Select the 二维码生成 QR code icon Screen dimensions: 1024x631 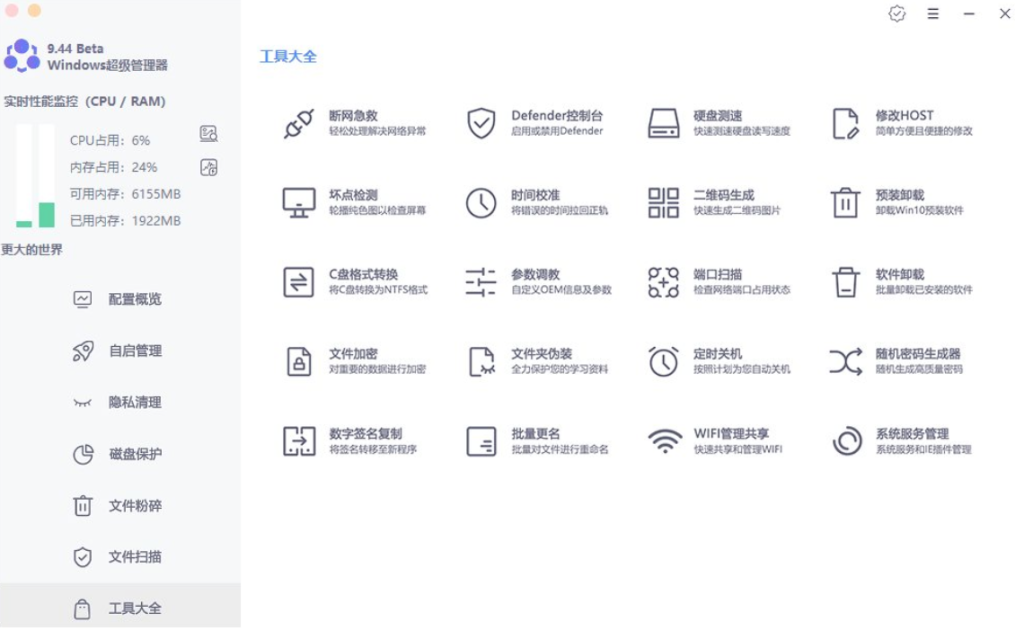(664, 202)
